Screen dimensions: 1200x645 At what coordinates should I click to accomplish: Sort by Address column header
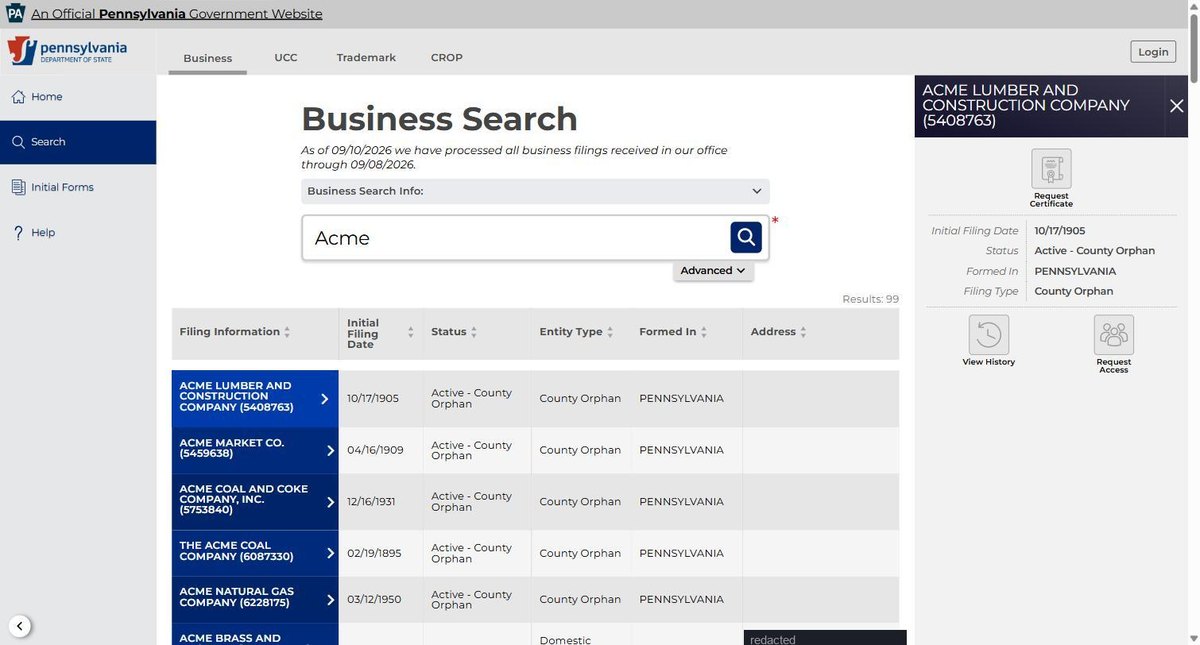pos(779,332)
